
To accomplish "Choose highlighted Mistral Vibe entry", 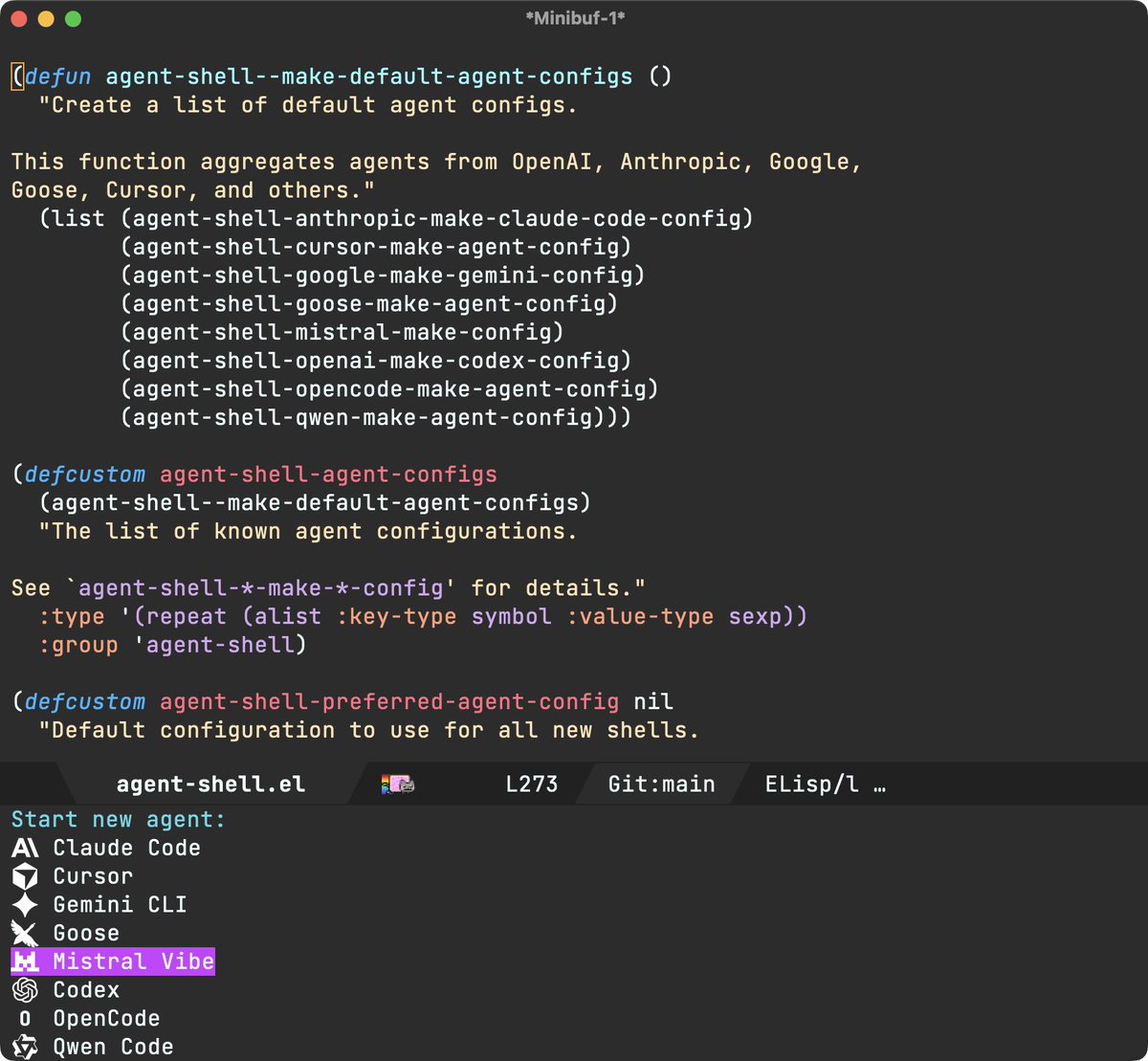I will (x=113, y=962).
